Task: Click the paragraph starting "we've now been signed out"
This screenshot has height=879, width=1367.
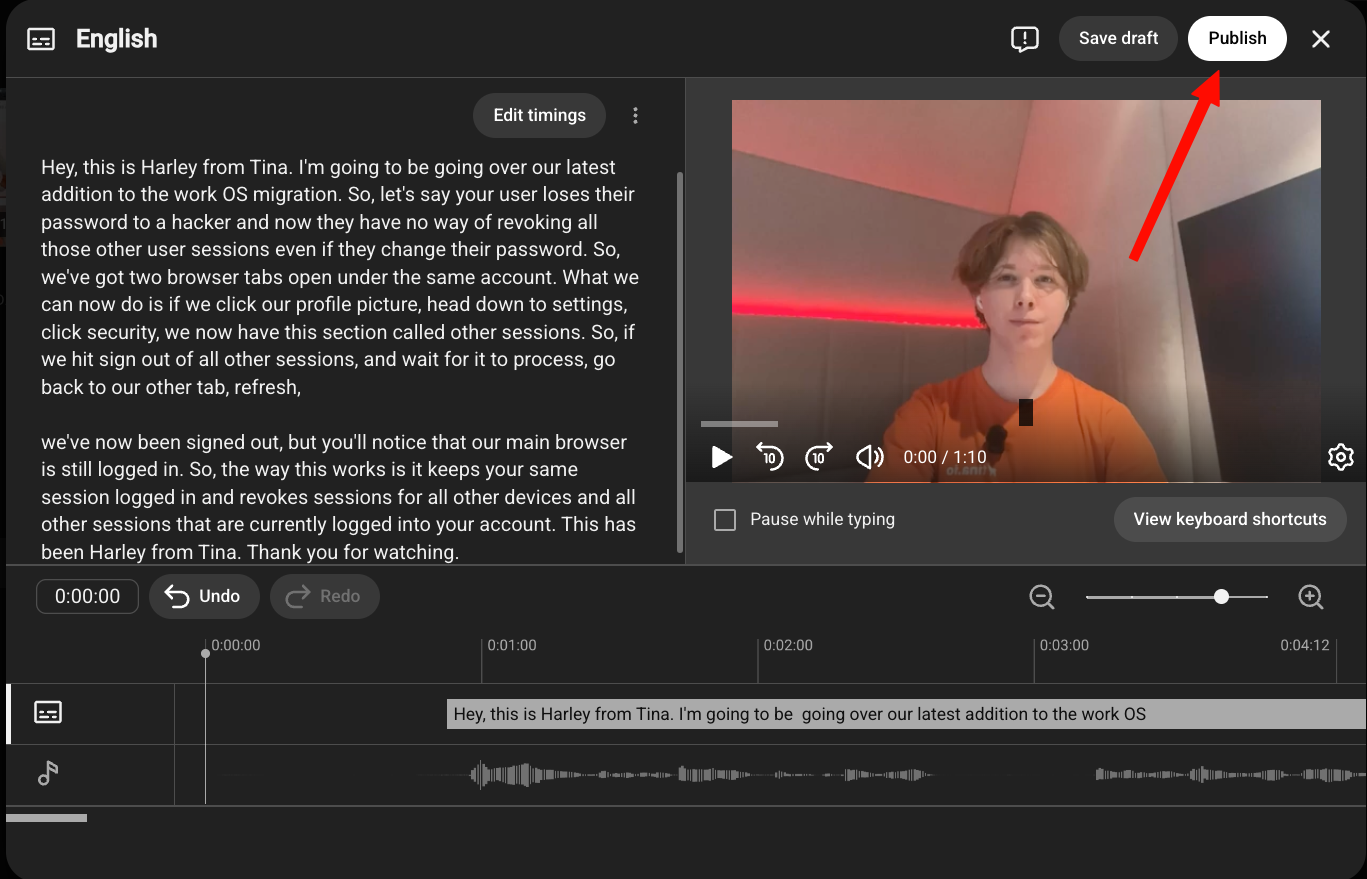Action: point(338,497)
